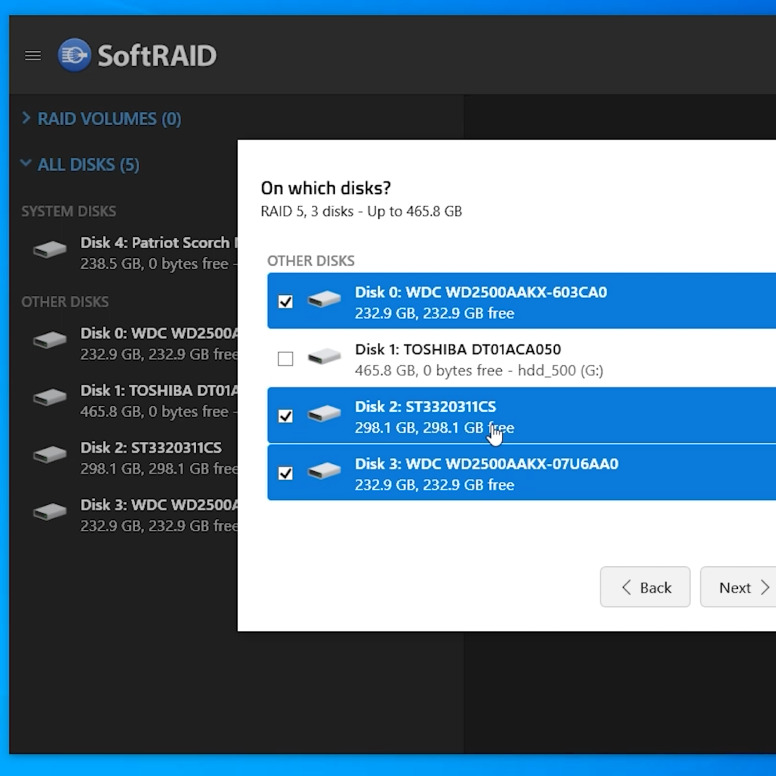This screenshot has height=776, width=776.
Task: Select Disk 1: TOSHIBA in sidebar list
Action: (133, 401)
